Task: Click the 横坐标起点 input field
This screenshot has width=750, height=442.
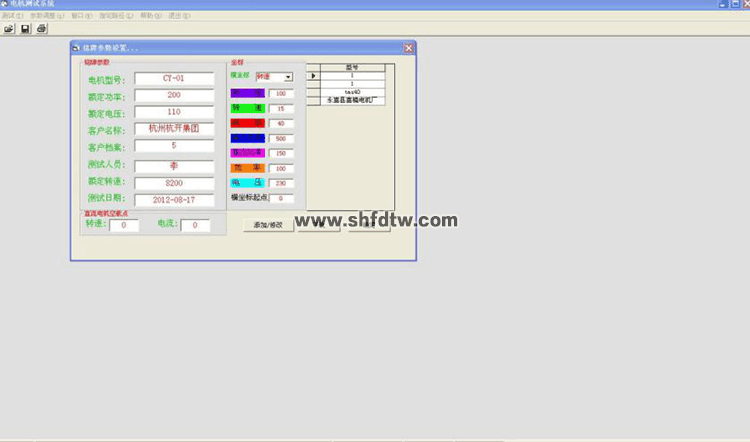Action: click(x=281, y=198)
